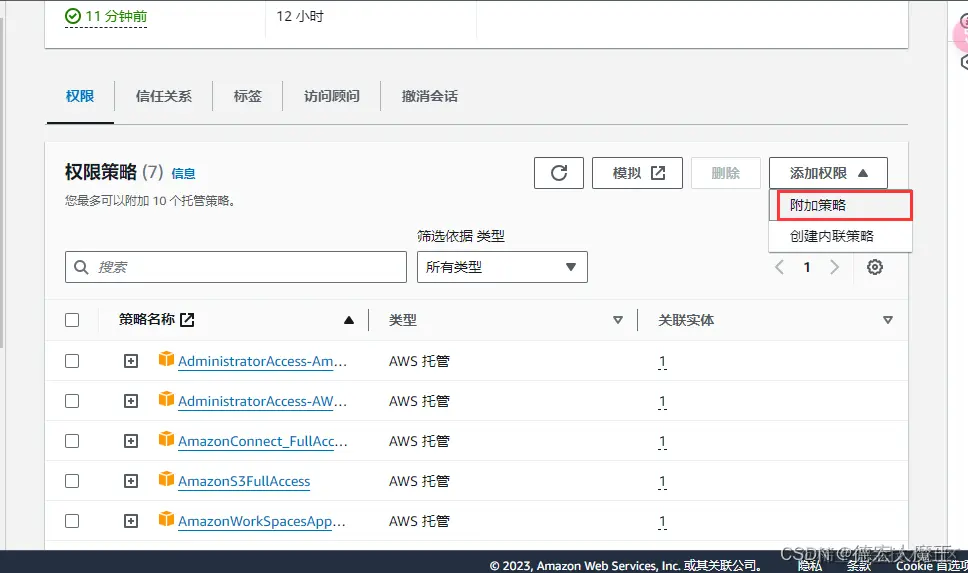The height and width of the screenshot is (573, 968).
Task: Click policy box icon for AmazonConnect_FullAcc
Action: 166,438
